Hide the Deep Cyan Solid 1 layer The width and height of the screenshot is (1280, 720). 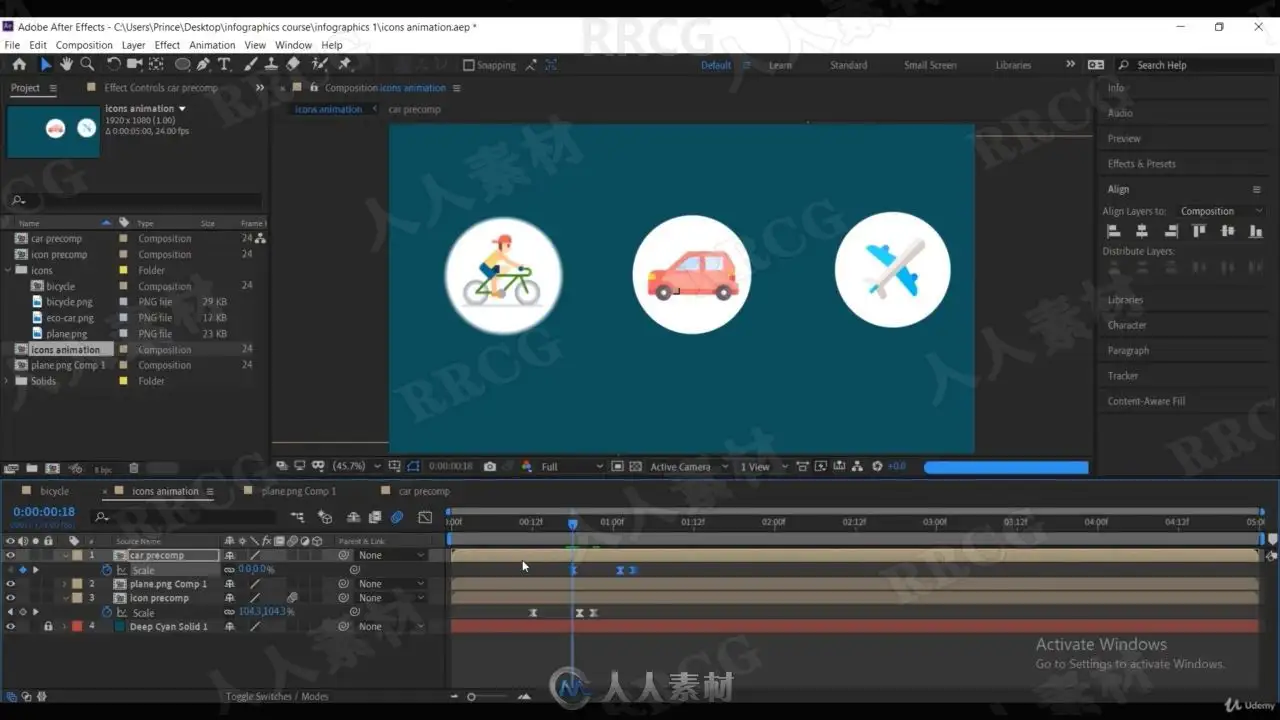(x=10, y=627)
